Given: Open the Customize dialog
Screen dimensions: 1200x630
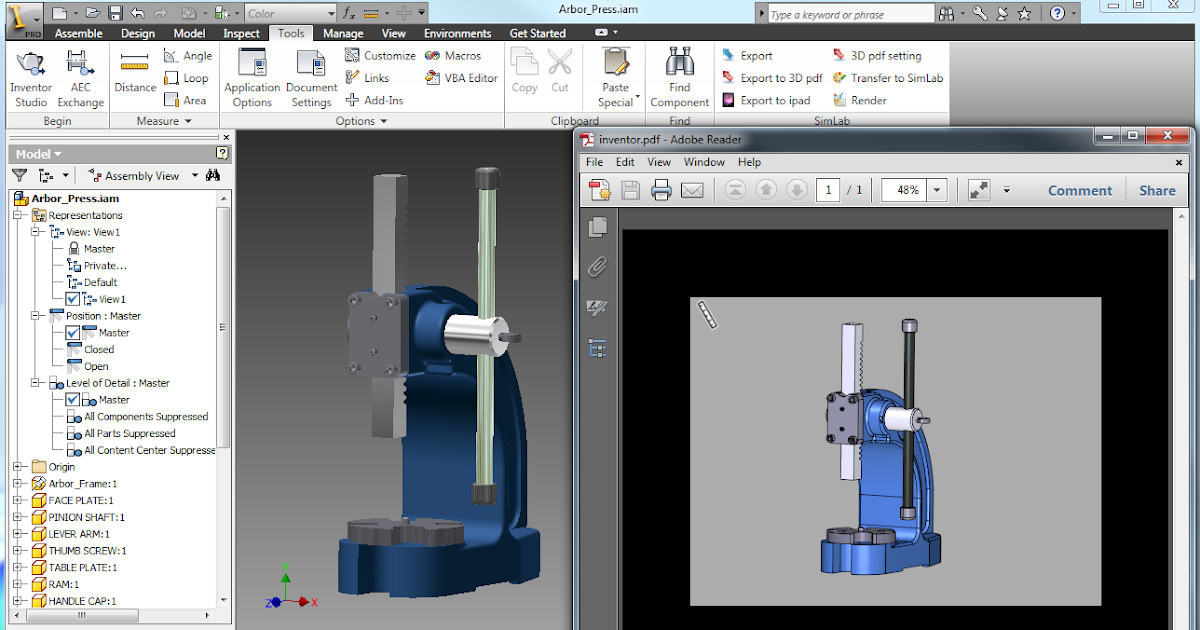Looking at the screenshot, I should 380,56.
